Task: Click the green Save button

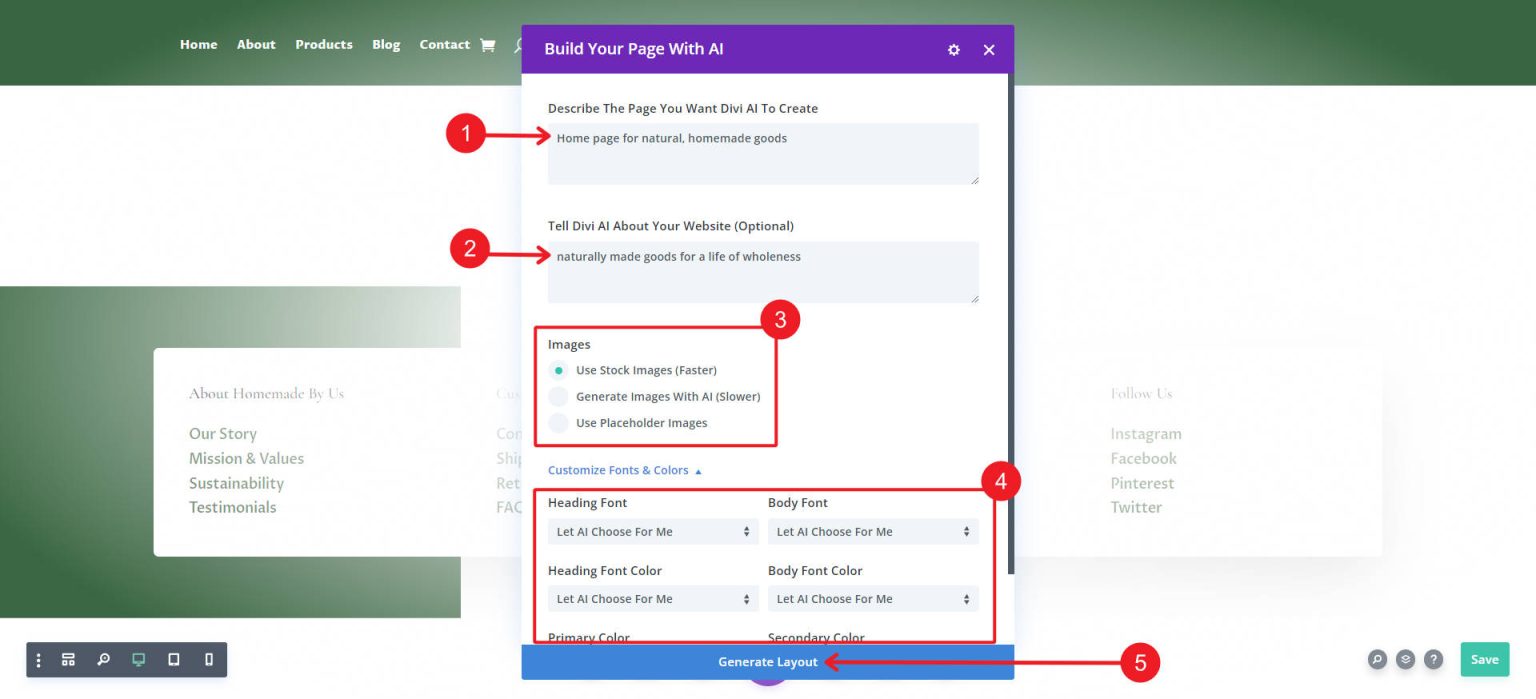Action: coord(1484,659)
